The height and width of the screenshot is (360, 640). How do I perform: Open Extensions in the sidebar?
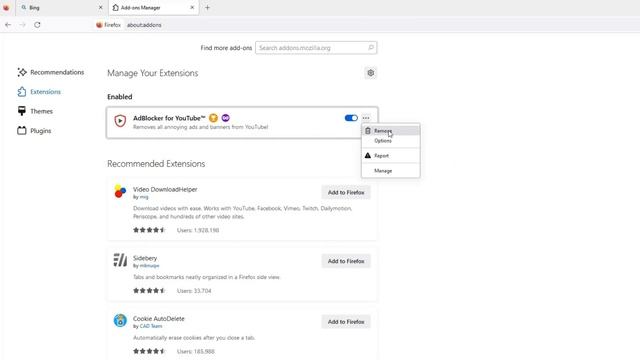pyautogui.click(x=39, y=92)
